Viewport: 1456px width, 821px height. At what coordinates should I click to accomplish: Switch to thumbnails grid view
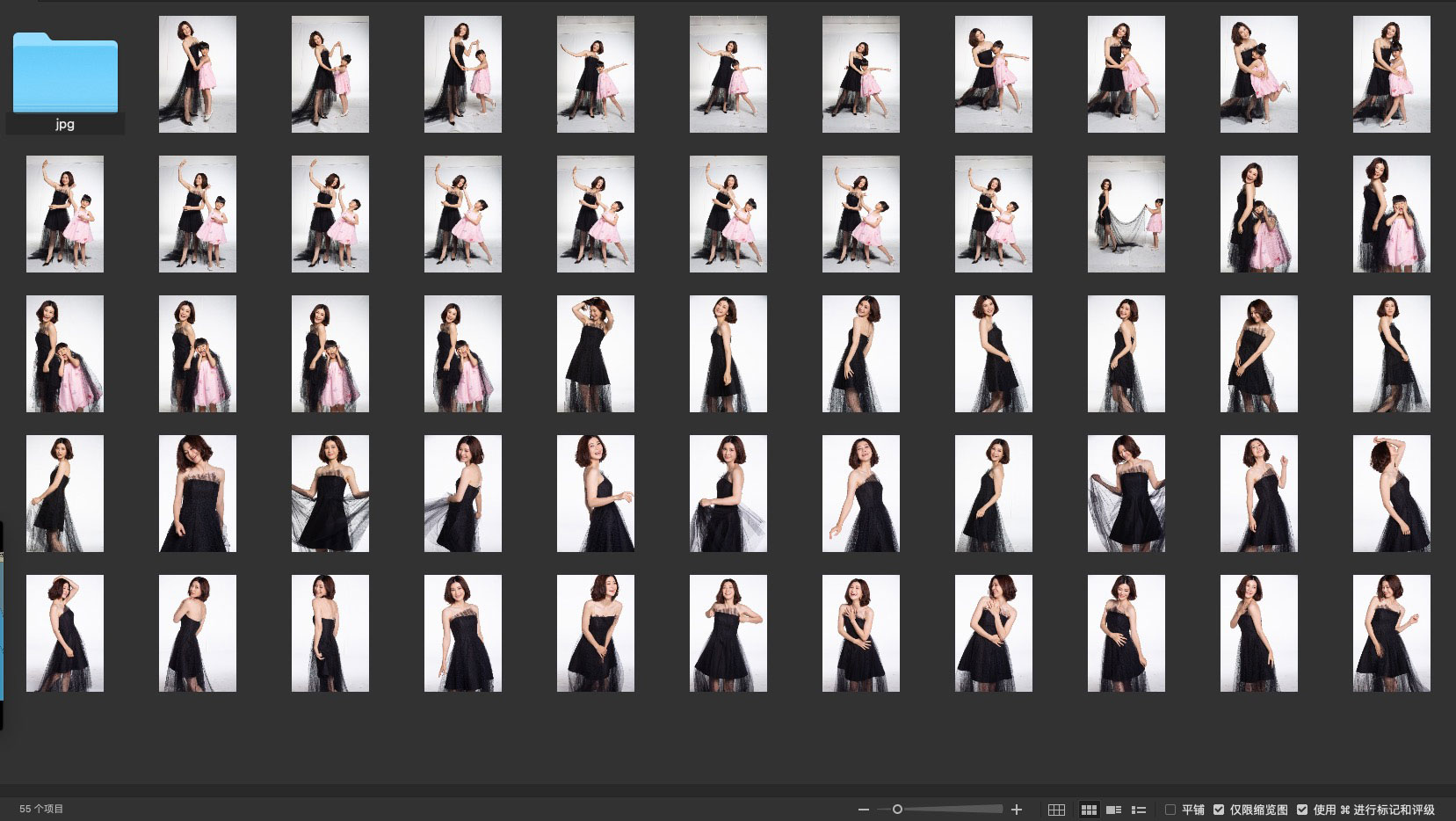click(x=1089, y=810)
